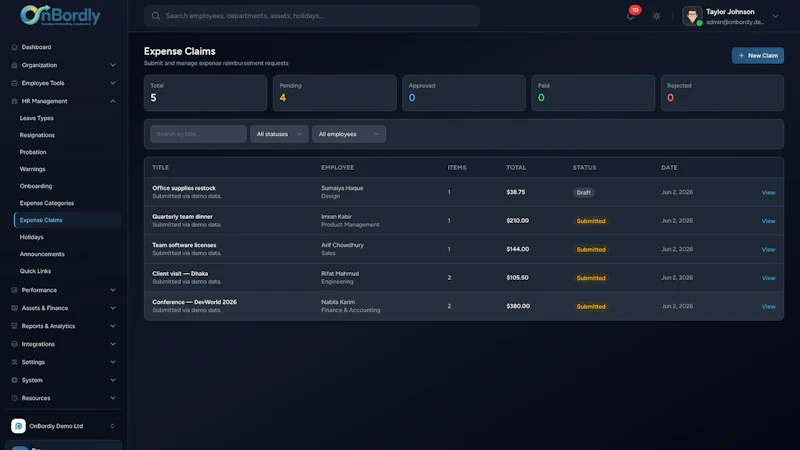Image resolution: width=800 pixels, height=450 pixels.
Task: Open the All statuses dropdown
Action: 279,134
